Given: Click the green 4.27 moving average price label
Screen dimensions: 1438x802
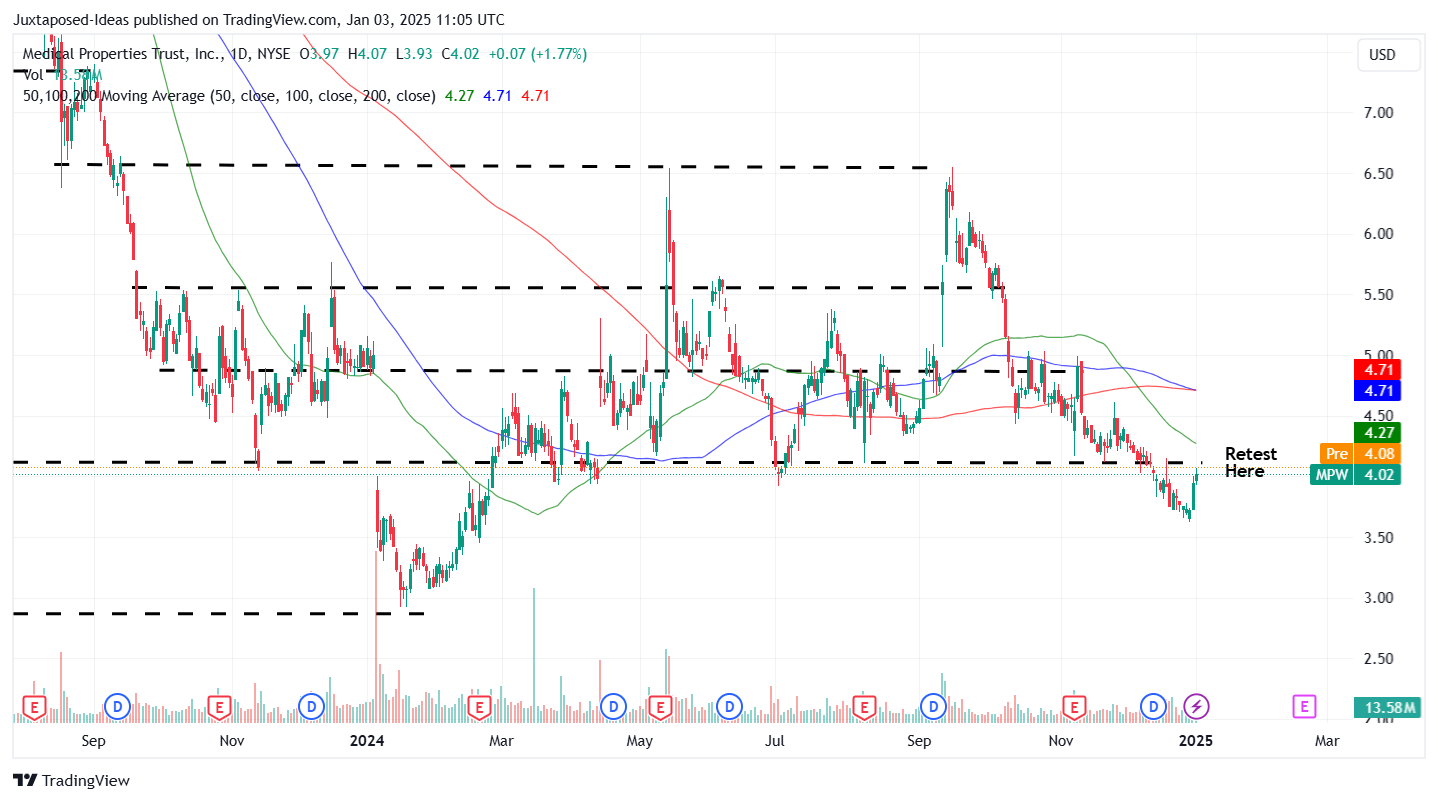Looking at the screenshot, I should click(x=1377, y=433).
